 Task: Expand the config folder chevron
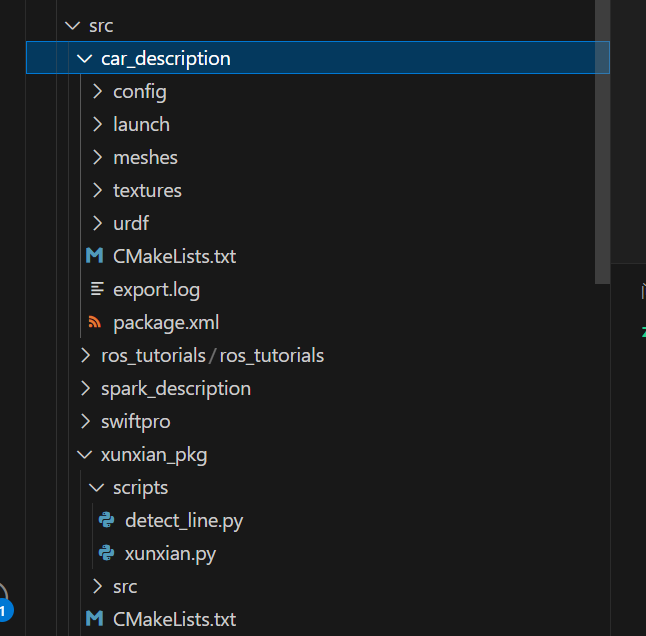click(x=97, y=91)
